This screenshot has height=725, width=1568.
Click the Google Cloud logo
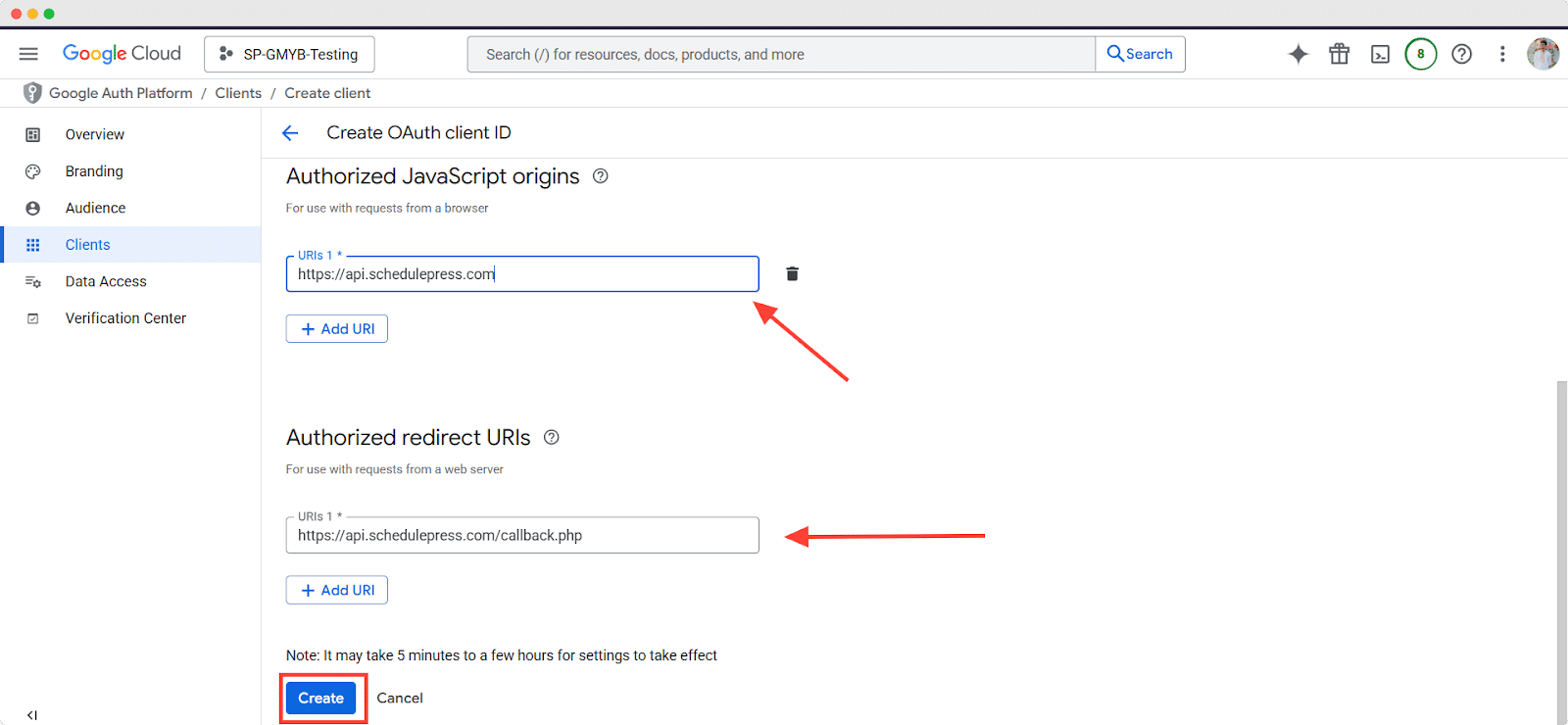tap(122, 54)
